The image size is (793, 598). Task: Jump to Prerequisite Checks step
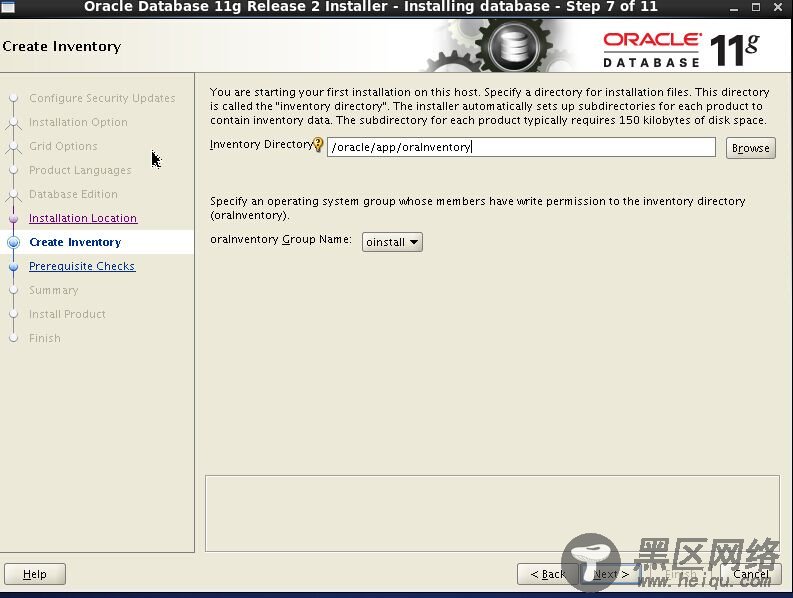coord(82,266)
